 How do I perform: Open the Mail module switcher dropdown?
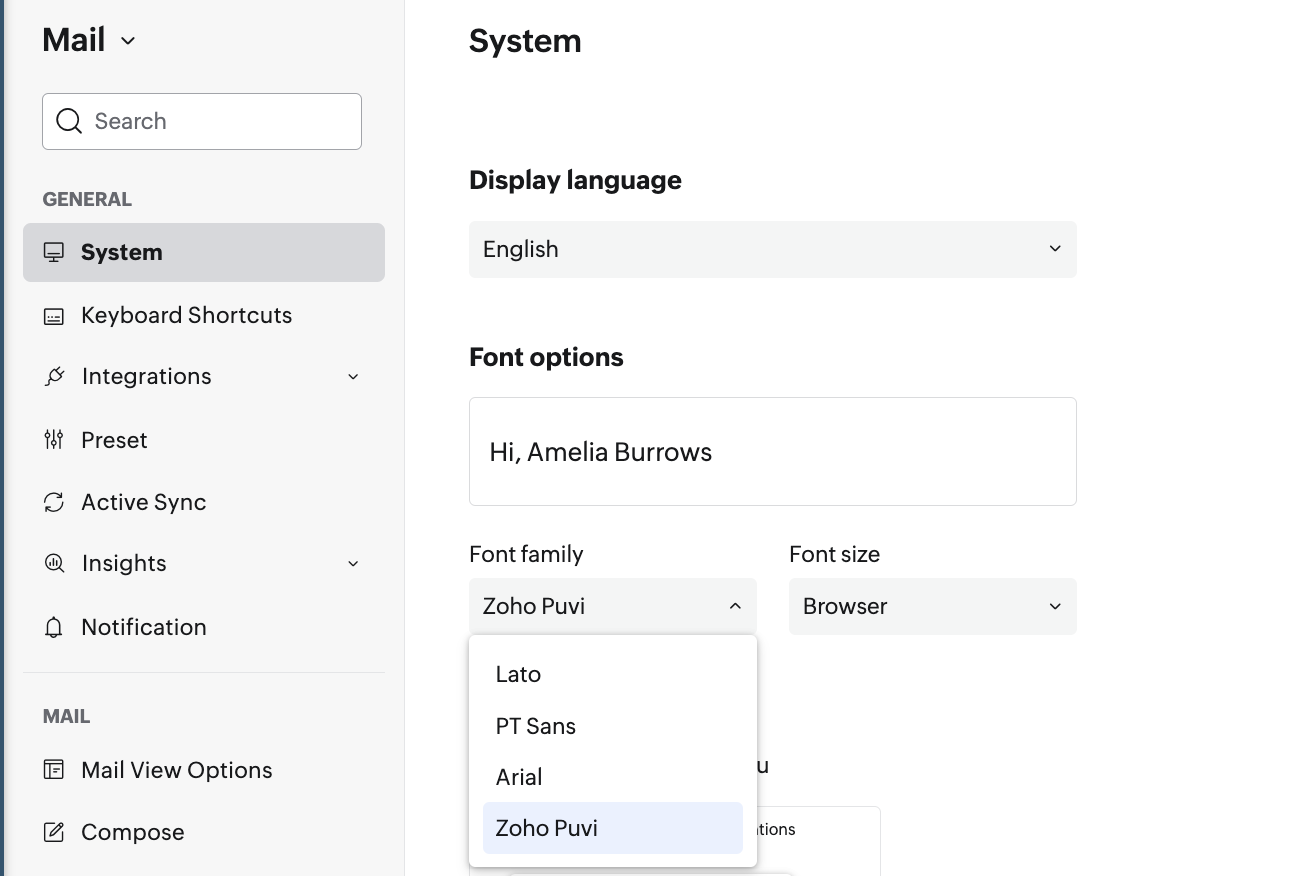pyautogui.click(x=128, y=41)
